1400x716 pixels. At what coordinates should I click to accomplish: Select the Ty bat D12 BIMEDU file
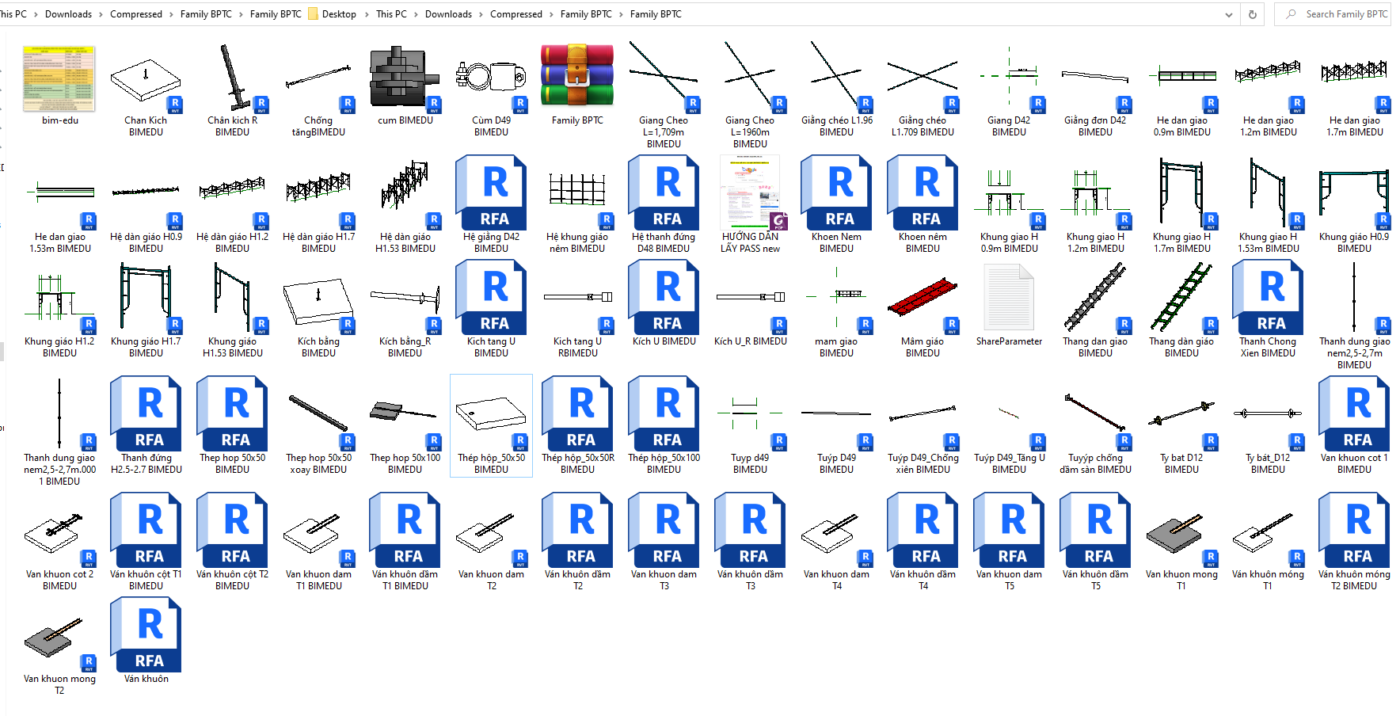pyautogui.click(x=1181, y=414)
